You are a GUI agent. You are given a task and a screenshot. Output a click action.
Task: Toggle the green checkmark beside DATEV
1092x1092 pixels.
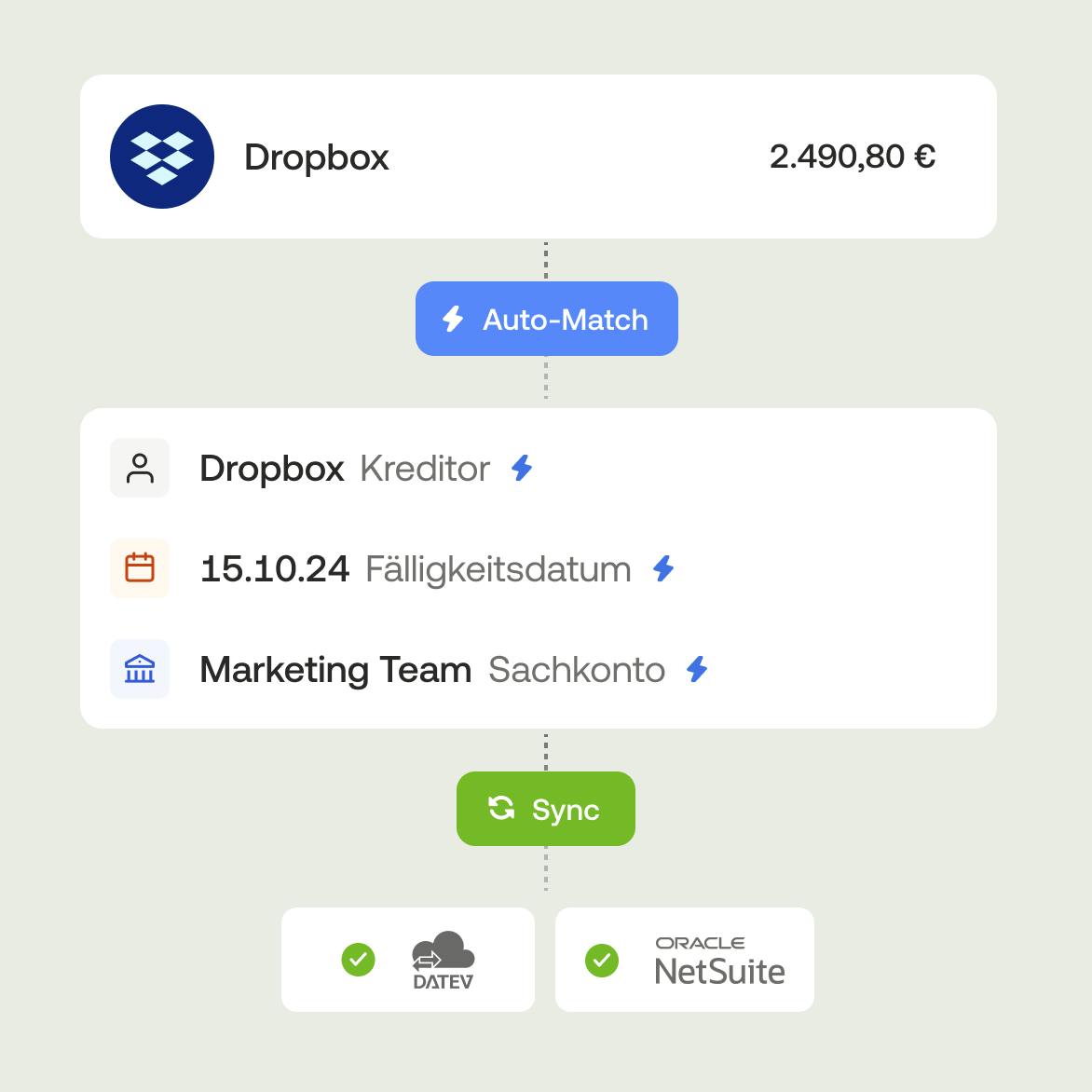point(359,960)
